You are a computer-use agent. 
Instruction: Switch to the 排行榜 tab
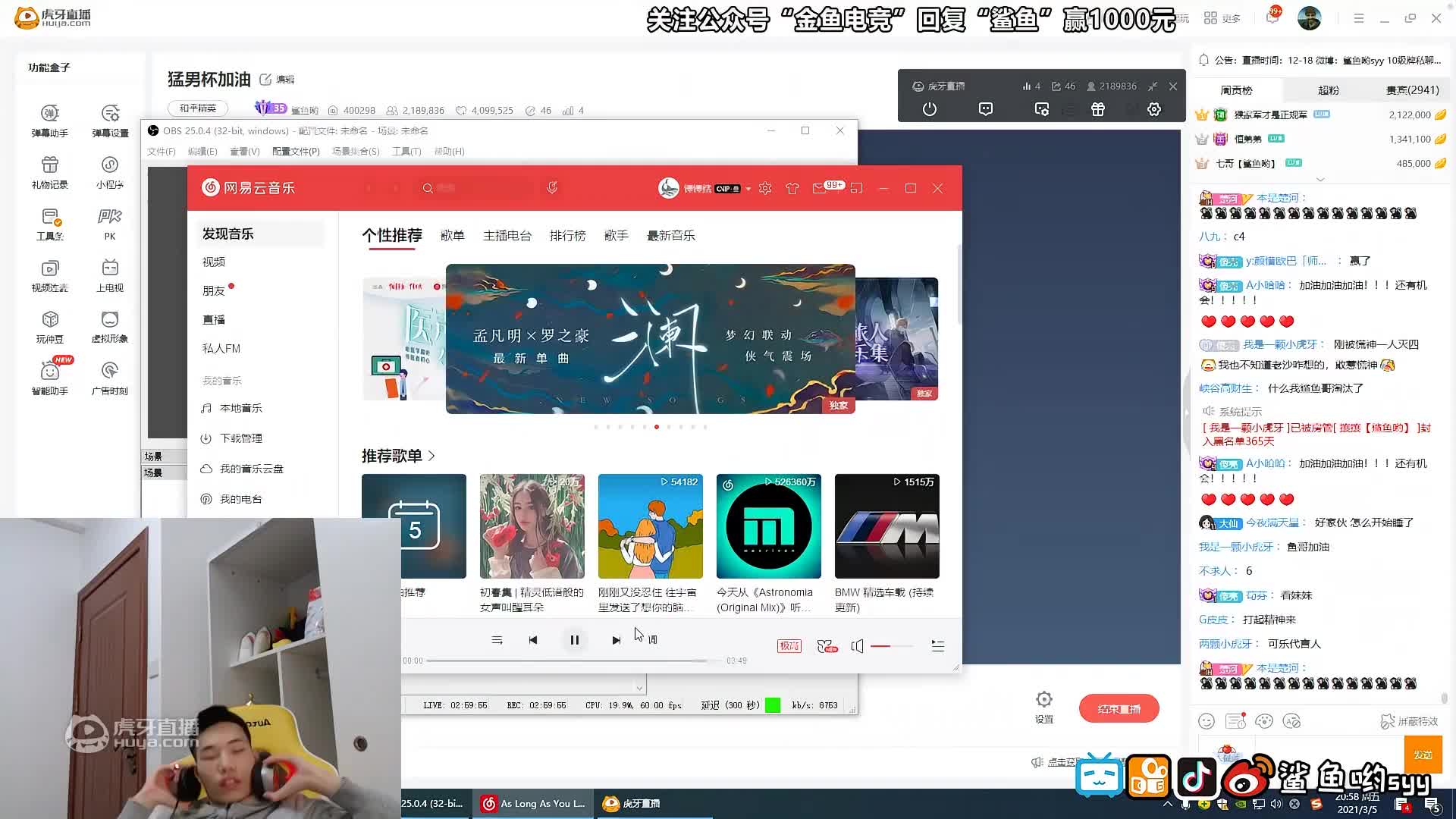coord(568,236)
